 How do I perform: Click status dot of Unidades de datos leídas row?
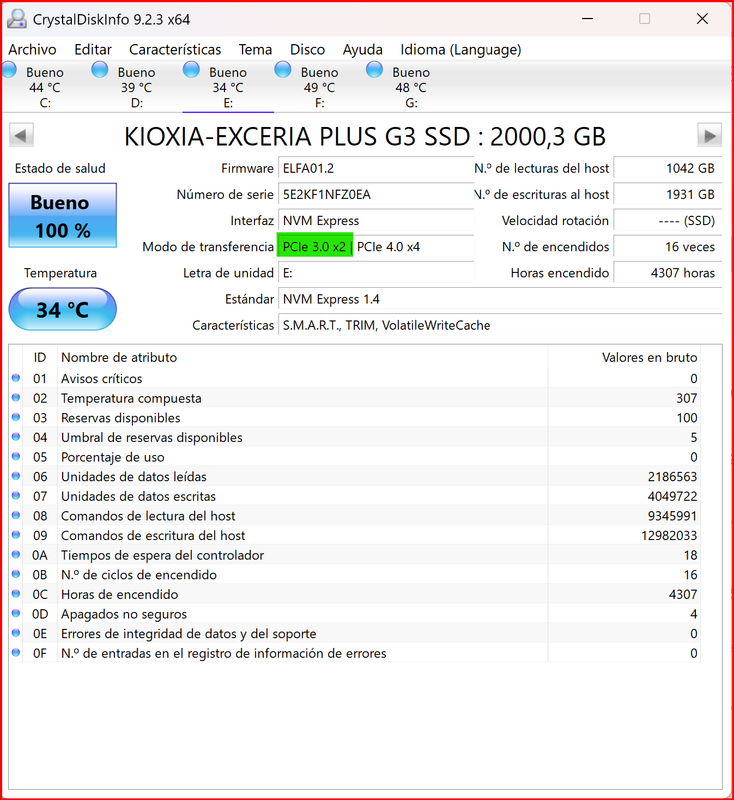(16, 476)
